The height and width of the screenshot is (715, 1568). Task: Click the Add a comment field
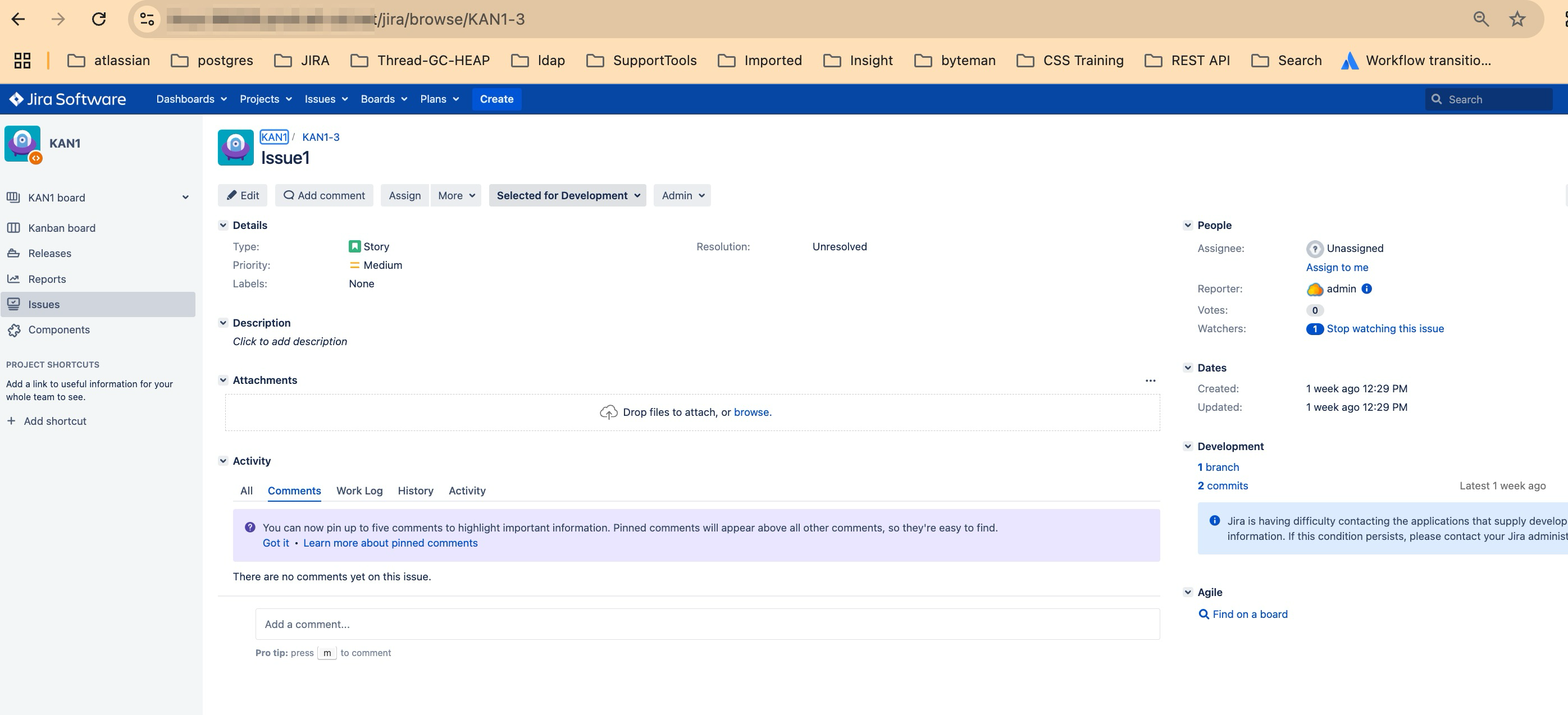(707, 624)
